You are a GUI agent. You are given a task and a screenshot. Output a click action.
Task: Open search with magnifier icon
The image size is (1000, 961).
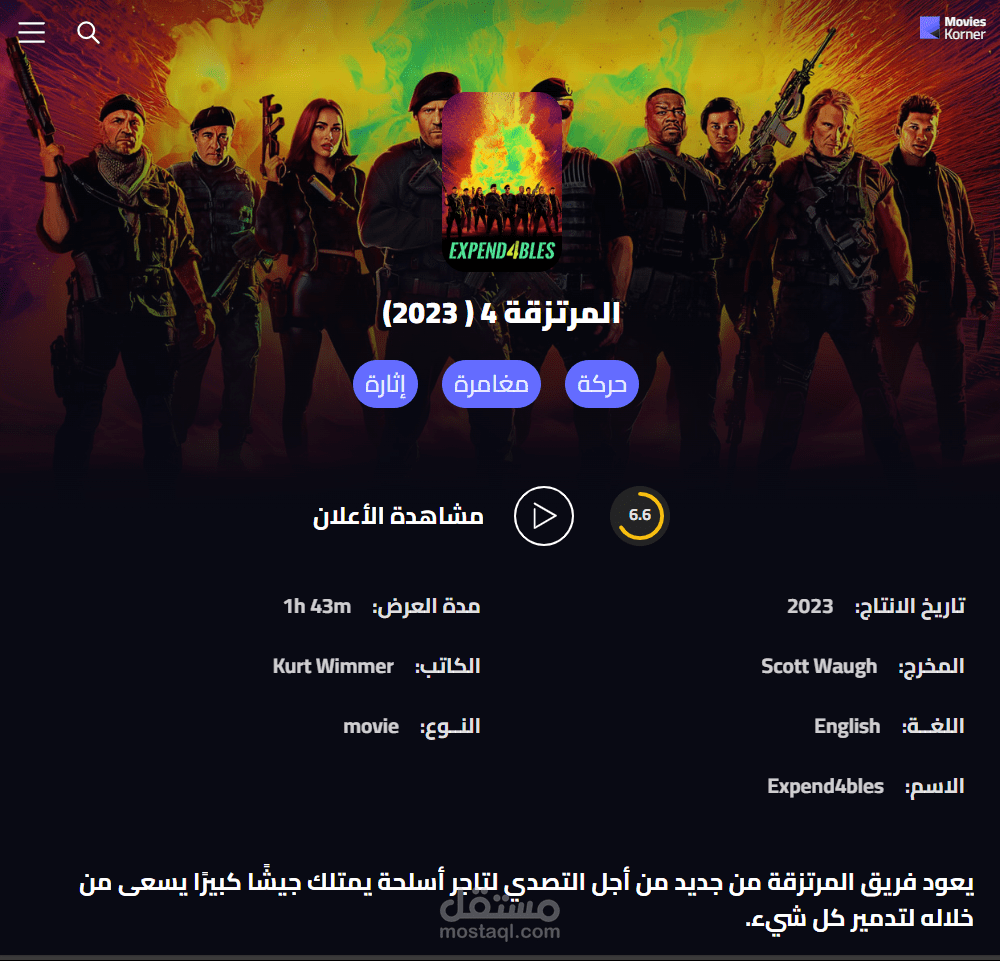(x=88, y=33)
